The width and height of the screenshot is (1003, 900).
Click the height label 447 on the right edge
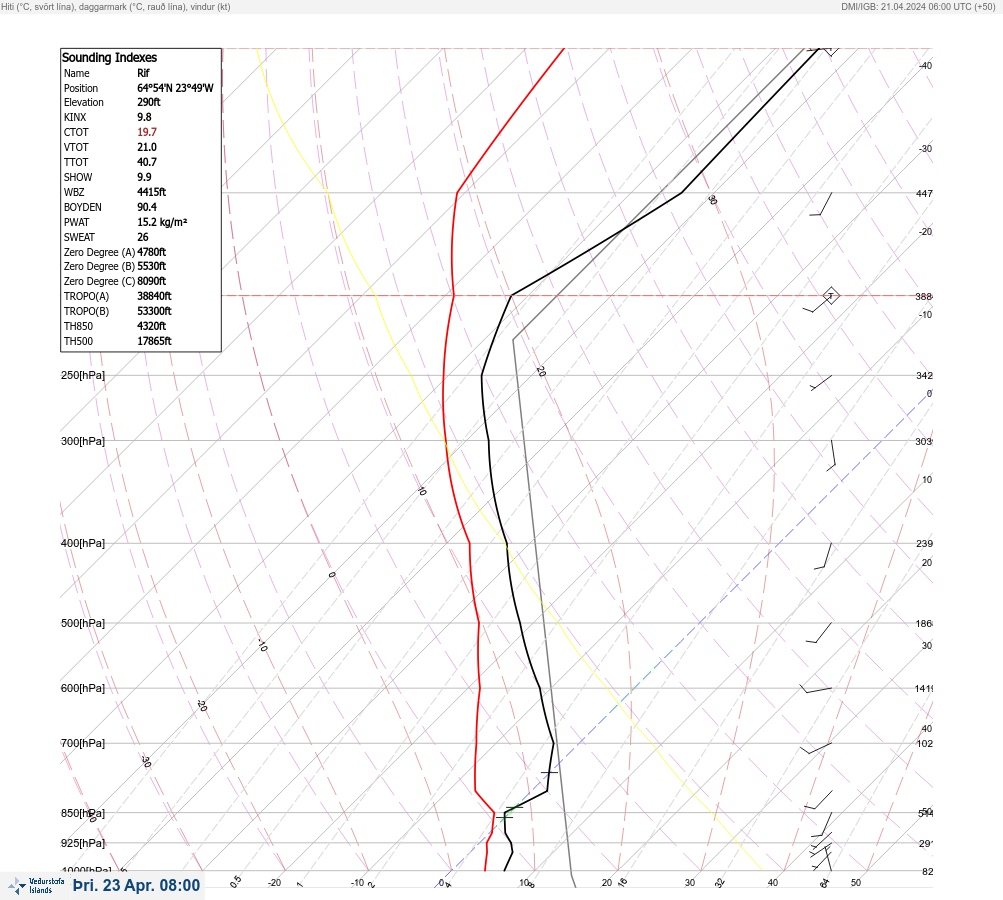pyautogui.click(x=924, y=193)
